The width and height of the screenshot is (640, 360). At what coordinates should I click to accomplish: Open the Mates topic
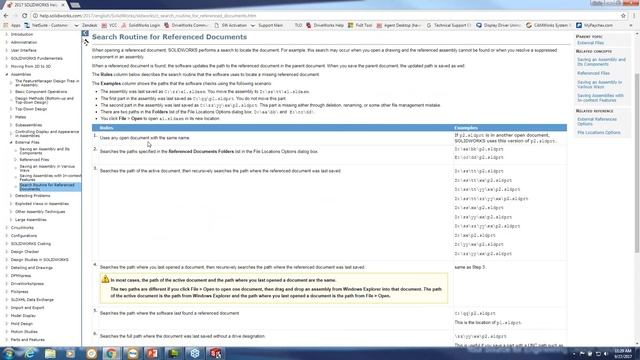20,117
